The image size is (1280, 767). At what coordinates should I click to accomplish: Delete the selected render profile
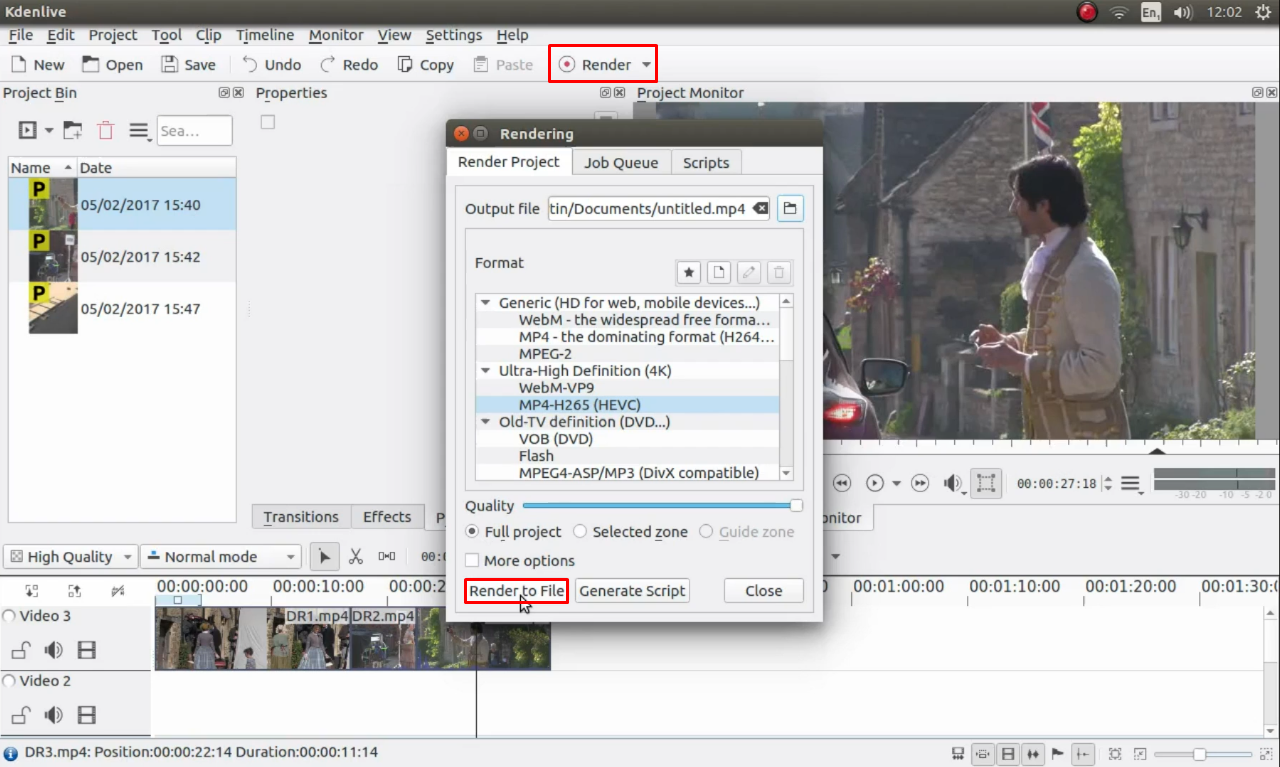pos(778,271)
